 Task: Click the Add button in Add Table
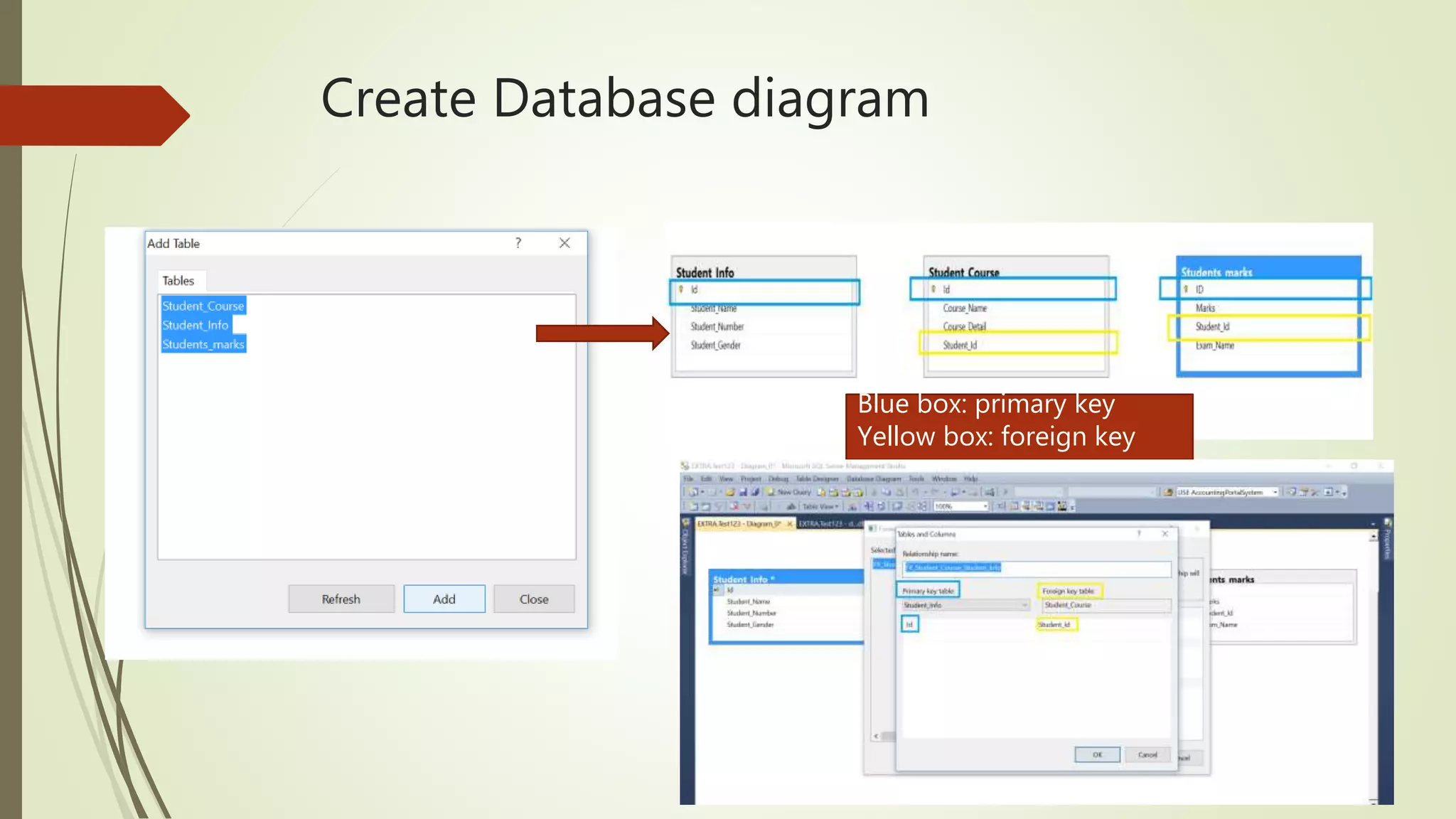pyautogui.click(x=444, y=599)
